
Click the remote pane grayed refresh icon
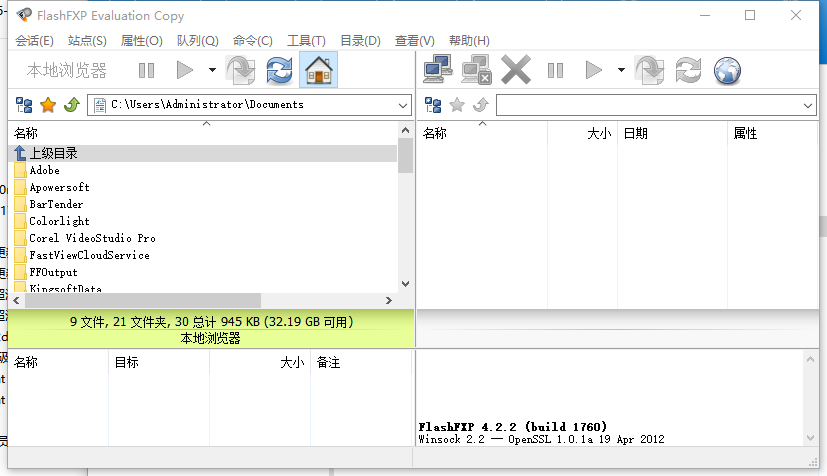[688, 70]
